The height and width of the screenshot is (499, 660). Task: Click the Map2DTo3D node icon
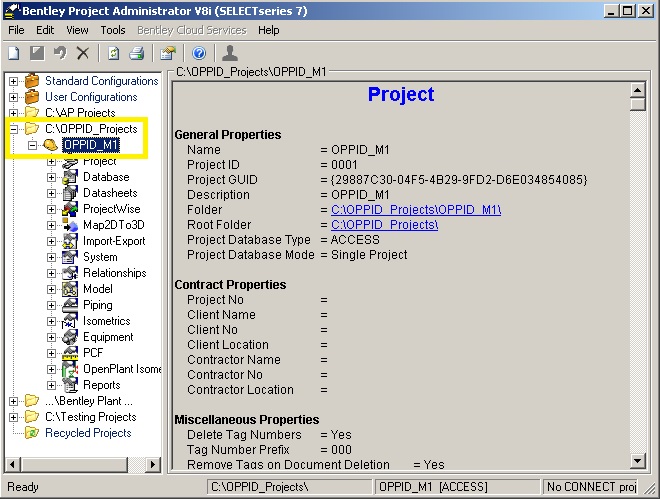[x=70, y=225]
